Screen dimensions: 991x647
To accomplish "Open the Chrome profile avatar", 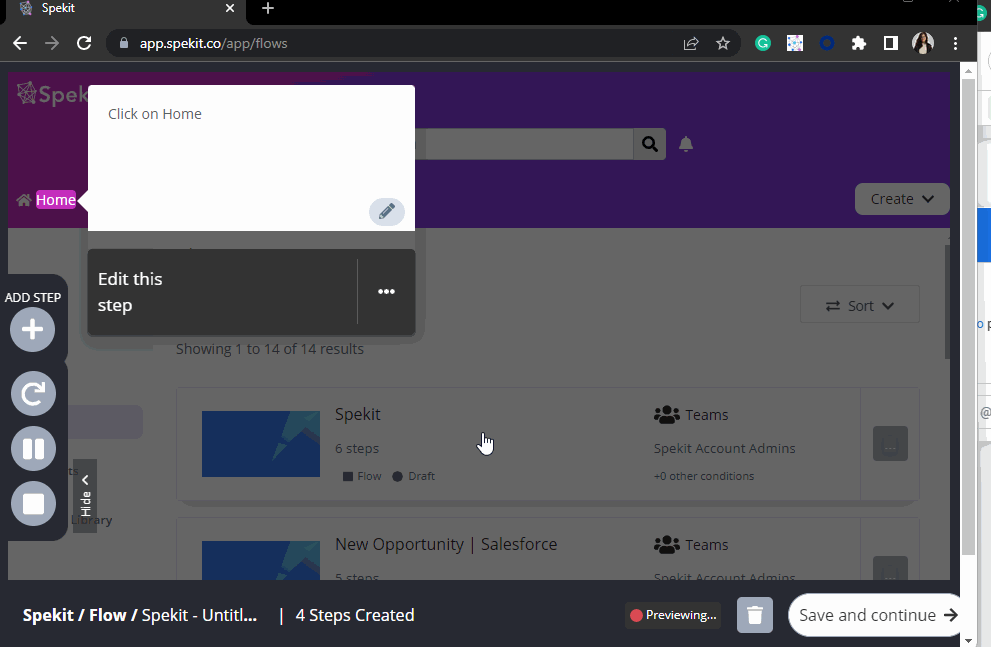I will click(923, 43).
